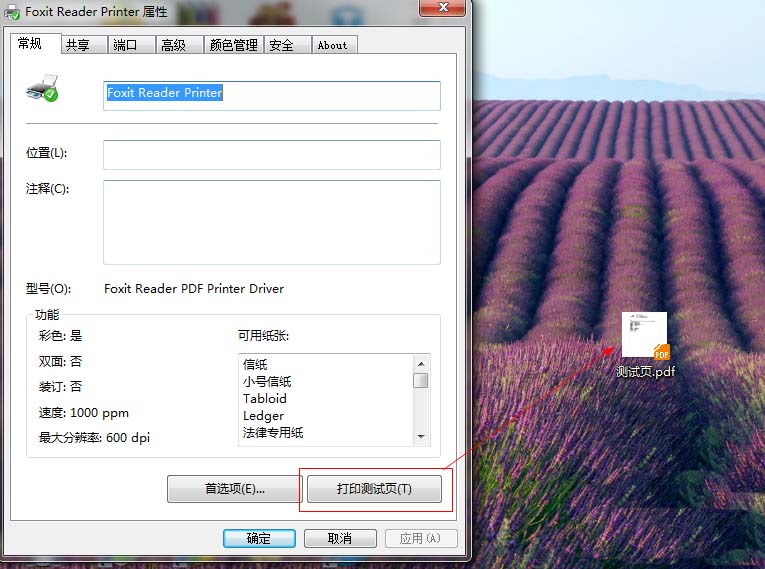Screen dimensions: 765x569
Task: Click the 速度: 1000 ppm text
Action: [83, 413]
